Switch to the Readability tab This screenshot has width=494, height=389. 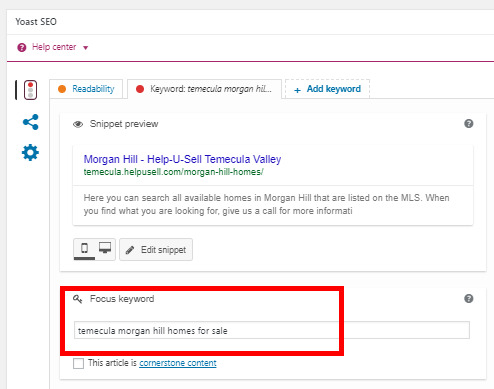86,89
